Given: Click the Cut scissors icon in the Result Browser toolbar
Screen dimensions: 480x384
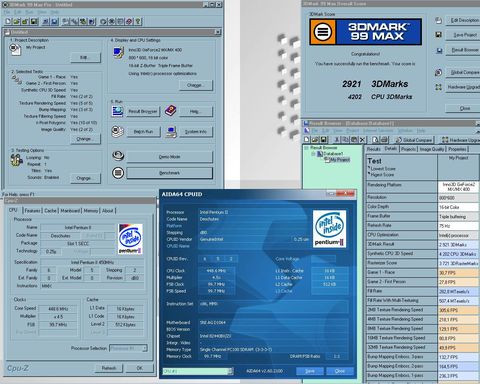Looking at the screenshot, I should click(x=337, y=139).
